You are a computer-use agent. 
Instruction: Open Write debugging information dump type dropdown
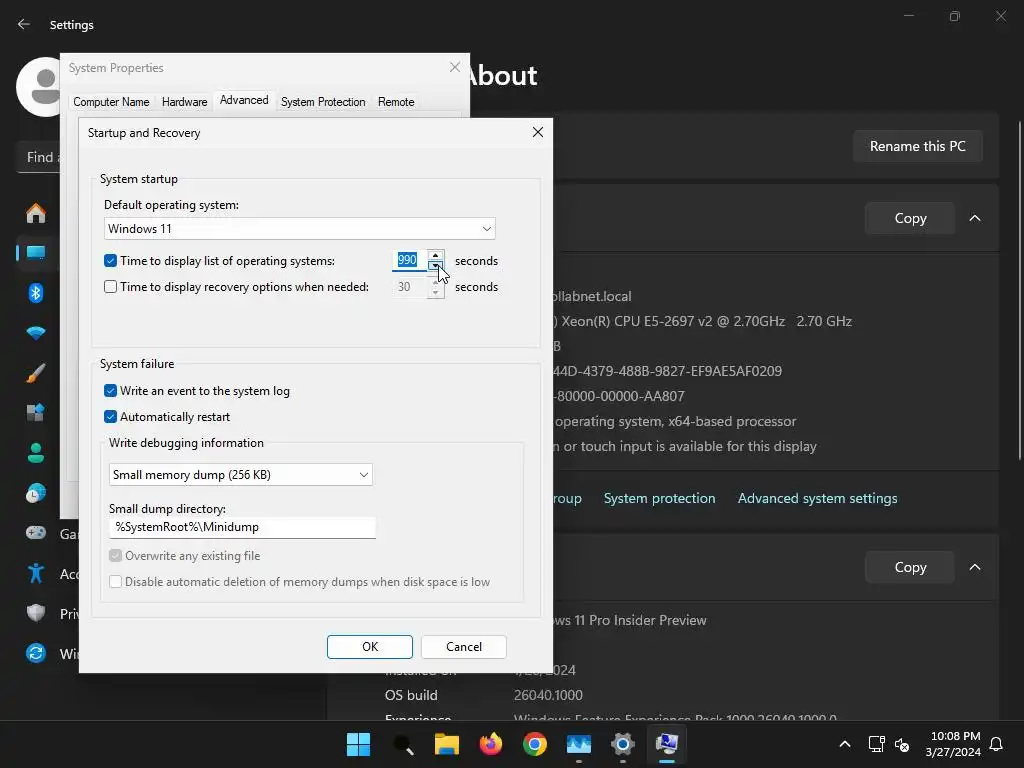tap(240, 475)
